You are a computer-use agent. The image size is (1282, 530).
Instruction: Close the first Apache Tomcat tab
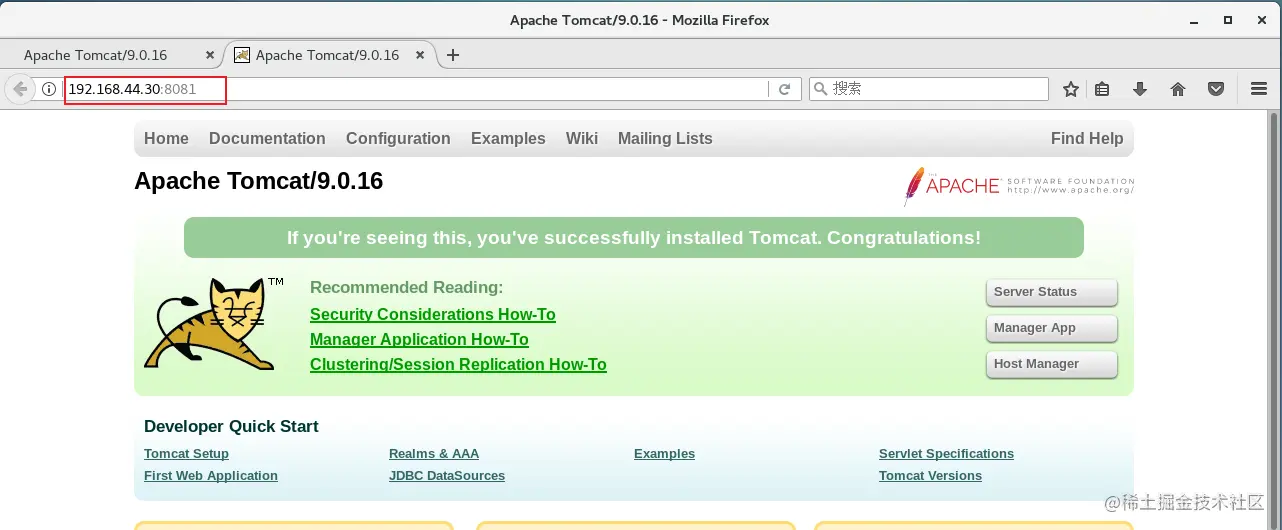pos(209,55)
